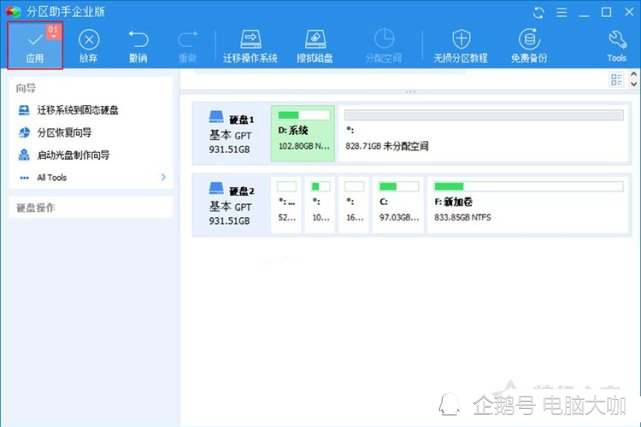Click the scroll up arrow at top right
Image resolution: width=641 pixels, height=427 pixels.
click(634, 74)
